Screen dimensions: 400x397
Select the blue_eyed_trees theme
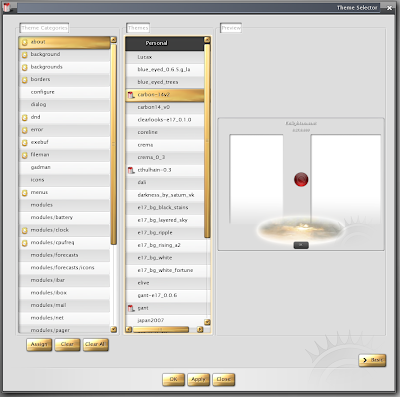tap(165, 83)
